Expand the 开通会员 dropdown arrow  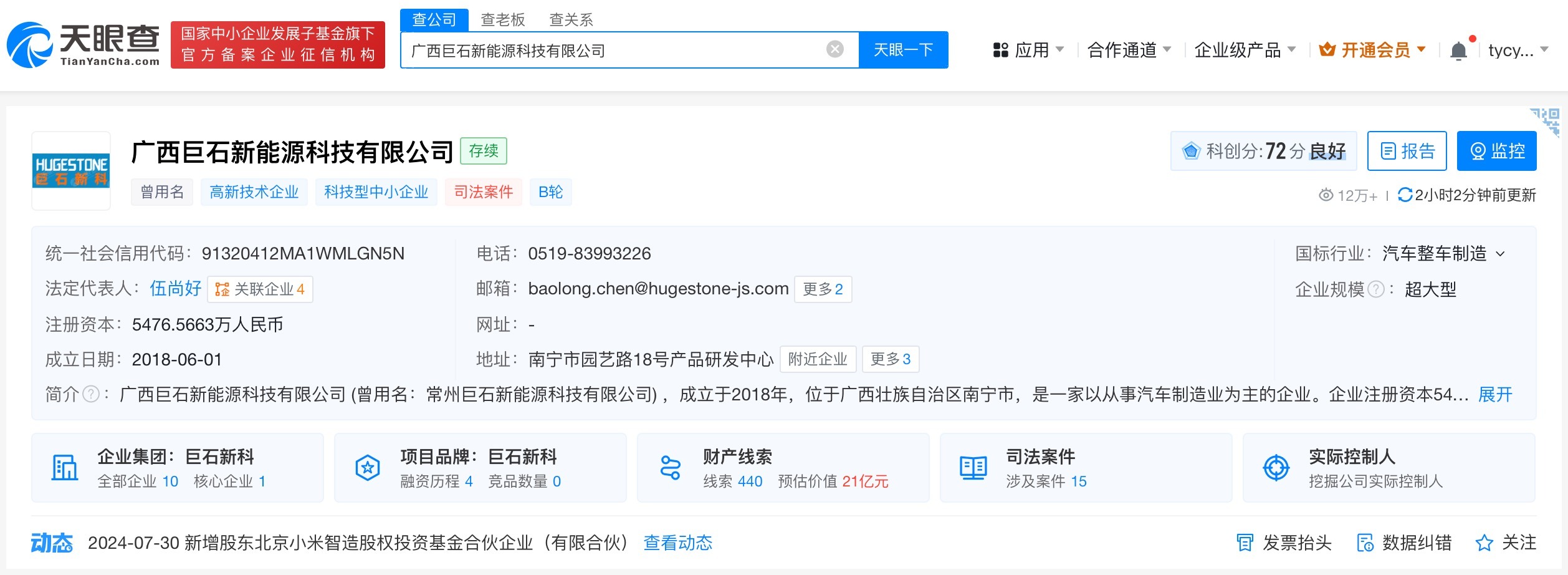tap(1421, 49)
